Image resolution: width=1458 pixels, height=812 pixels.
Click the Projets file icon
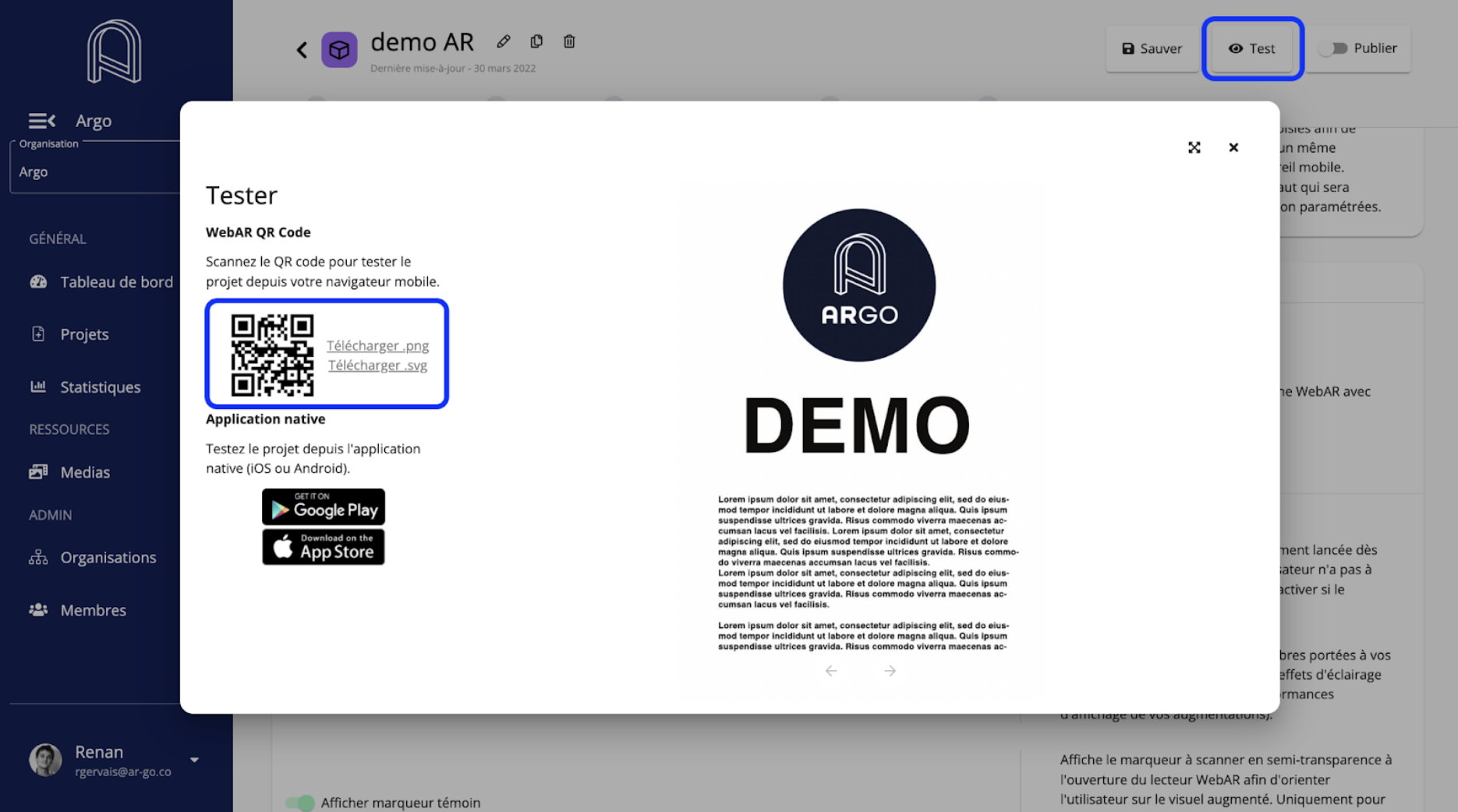[38, 334]
